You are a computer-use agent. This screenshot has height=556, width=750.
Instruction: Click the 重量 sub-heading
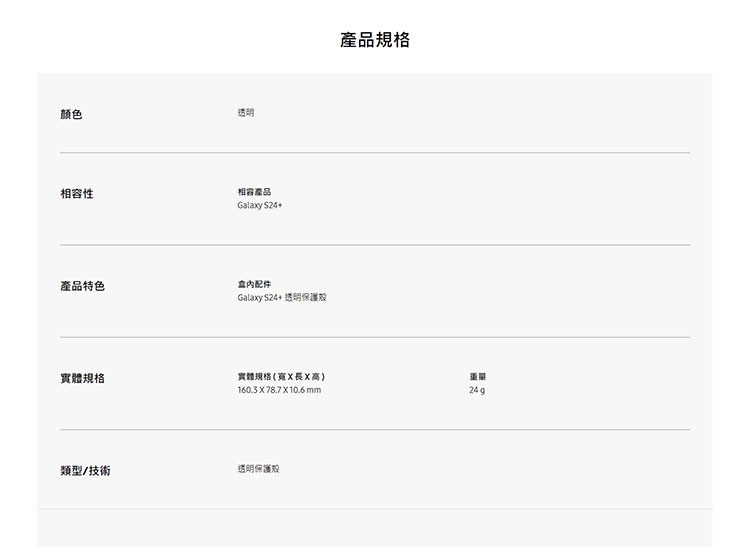(x=477, y=376)
